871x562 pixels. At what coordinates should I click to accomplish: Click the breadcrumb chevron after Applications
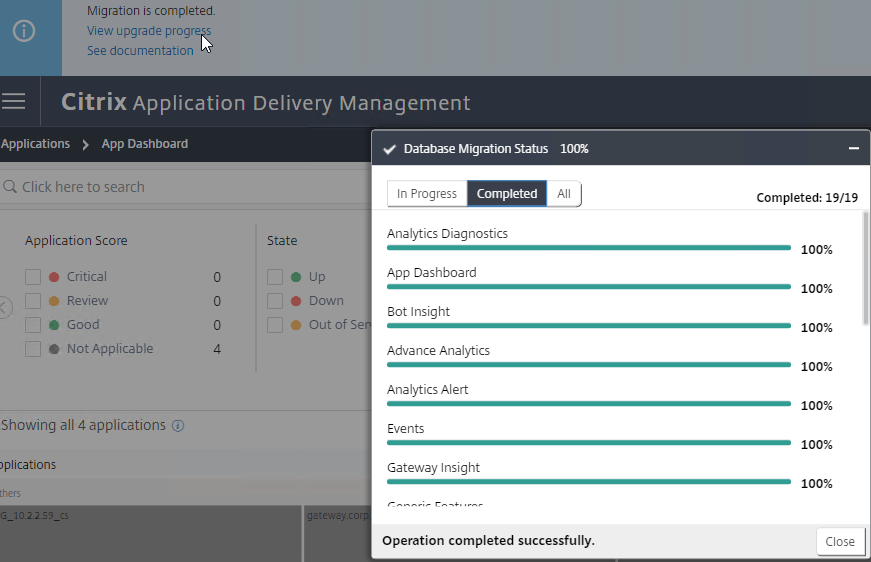(86, 144)
